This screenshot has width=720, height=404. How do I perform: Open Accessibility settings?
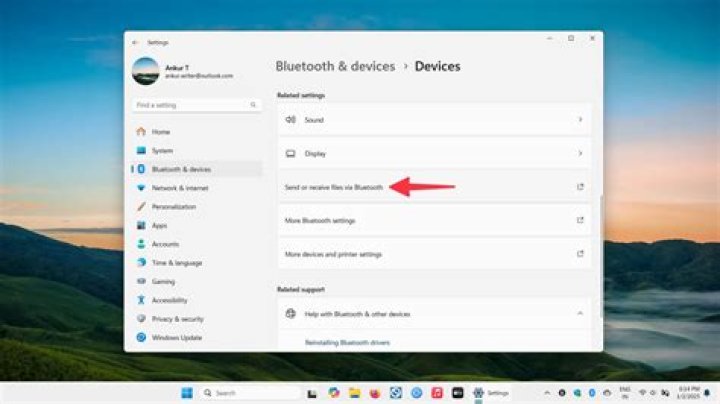click(197, 300)
